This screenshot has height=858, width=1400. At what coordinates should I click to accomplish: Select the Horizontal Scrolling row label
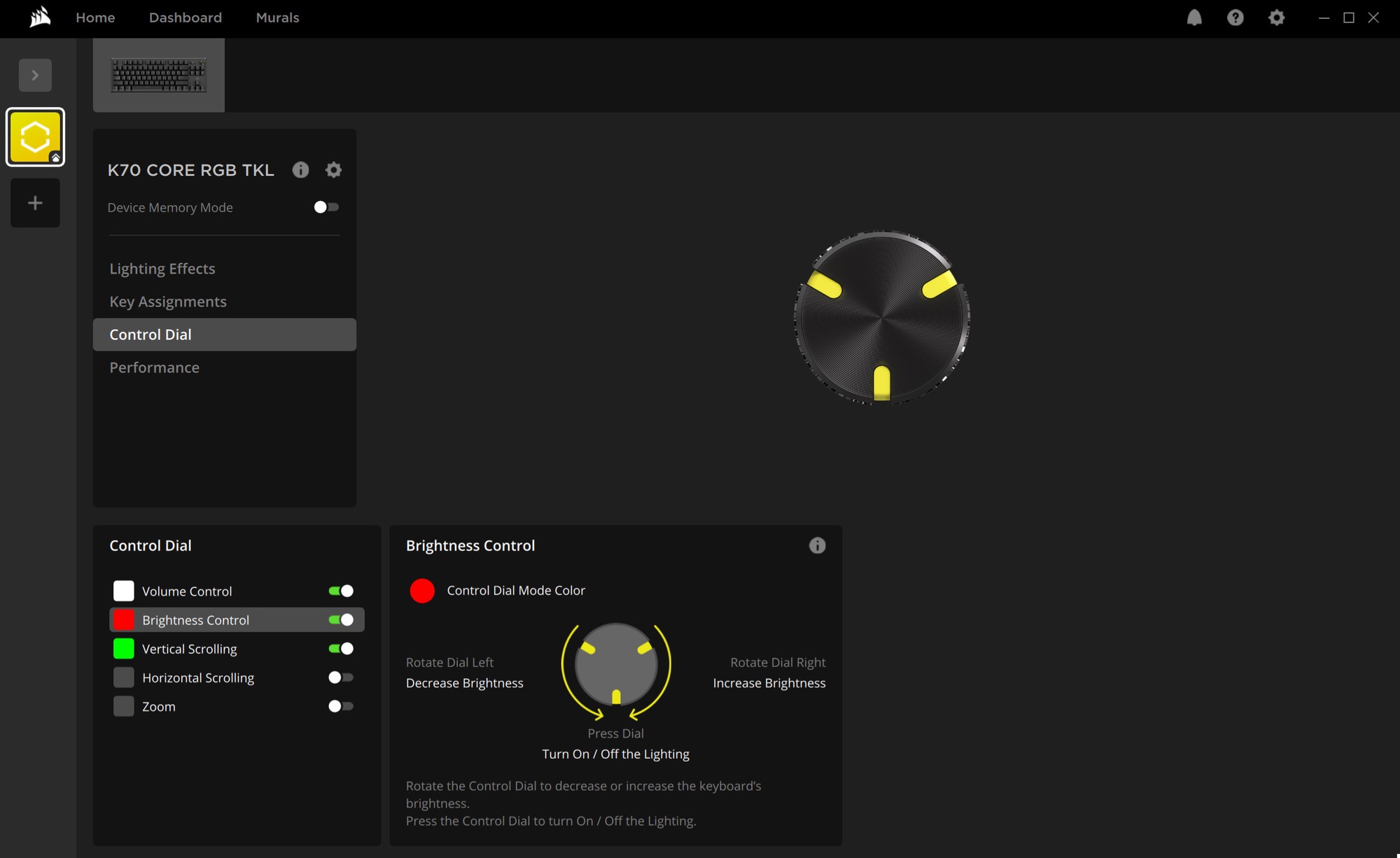point(198,678)
